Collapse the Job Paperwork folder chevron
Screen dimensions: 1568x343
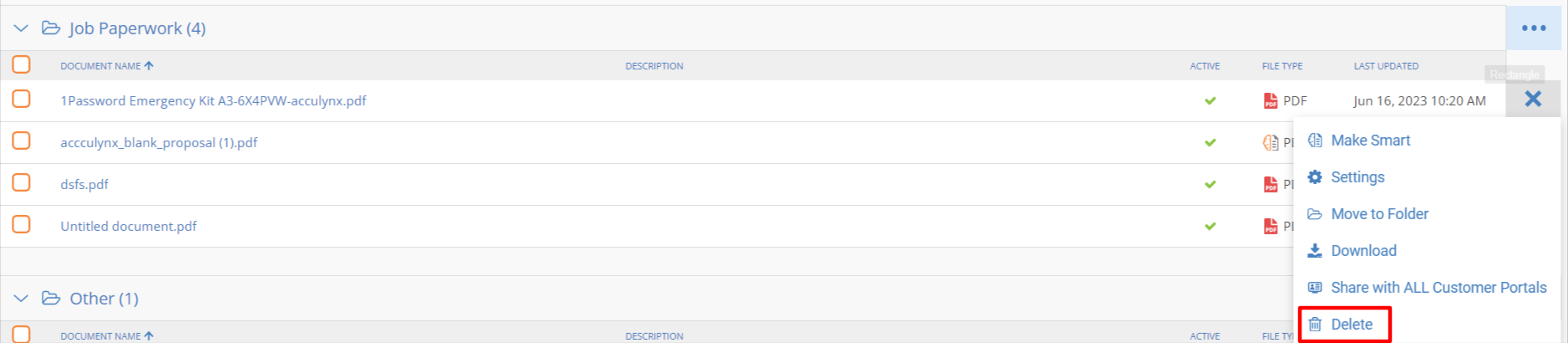click(x=21, y=28)
